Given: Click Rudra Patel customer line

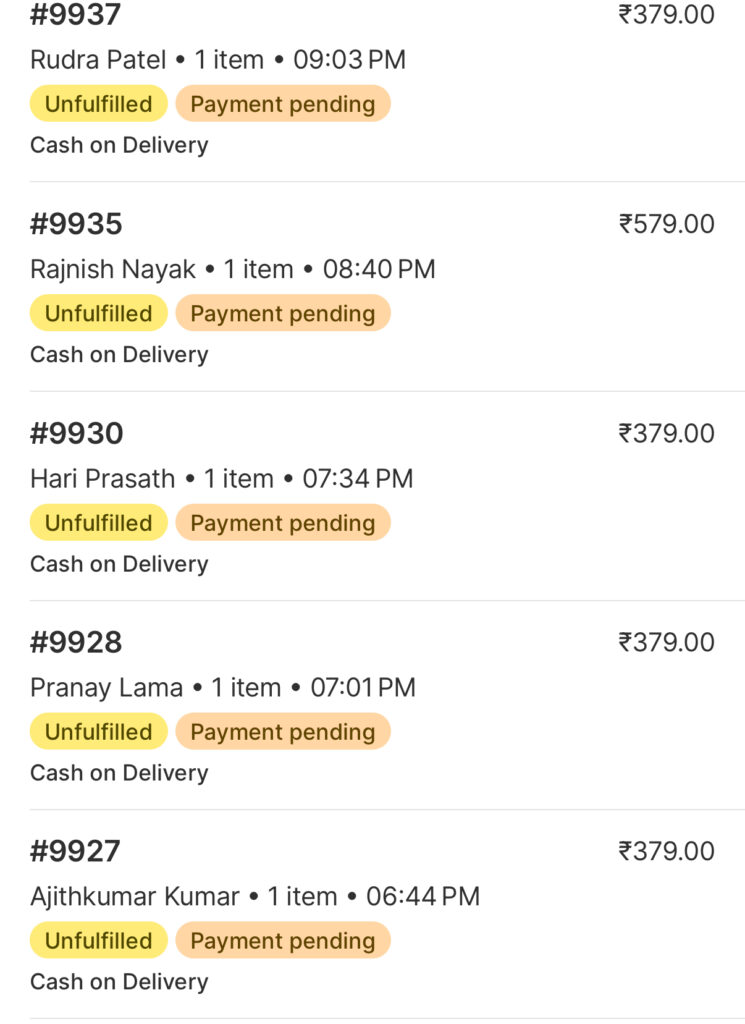Looking at the screenshot, I should (x=218, y=59).
